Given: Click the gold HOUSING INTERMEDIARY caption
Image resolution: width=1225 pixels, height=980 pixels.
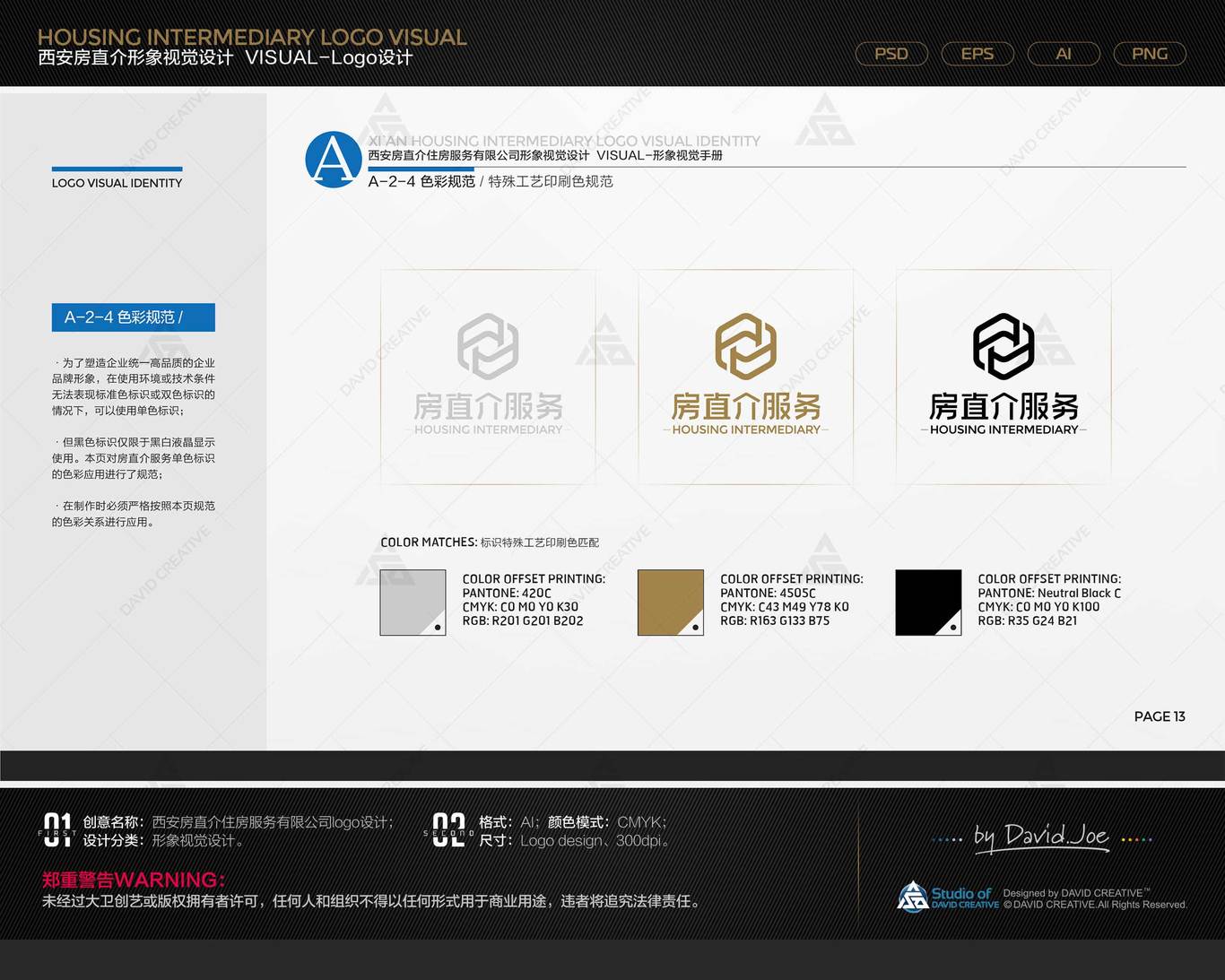Looking at the screenshot, I should [746, 429].
